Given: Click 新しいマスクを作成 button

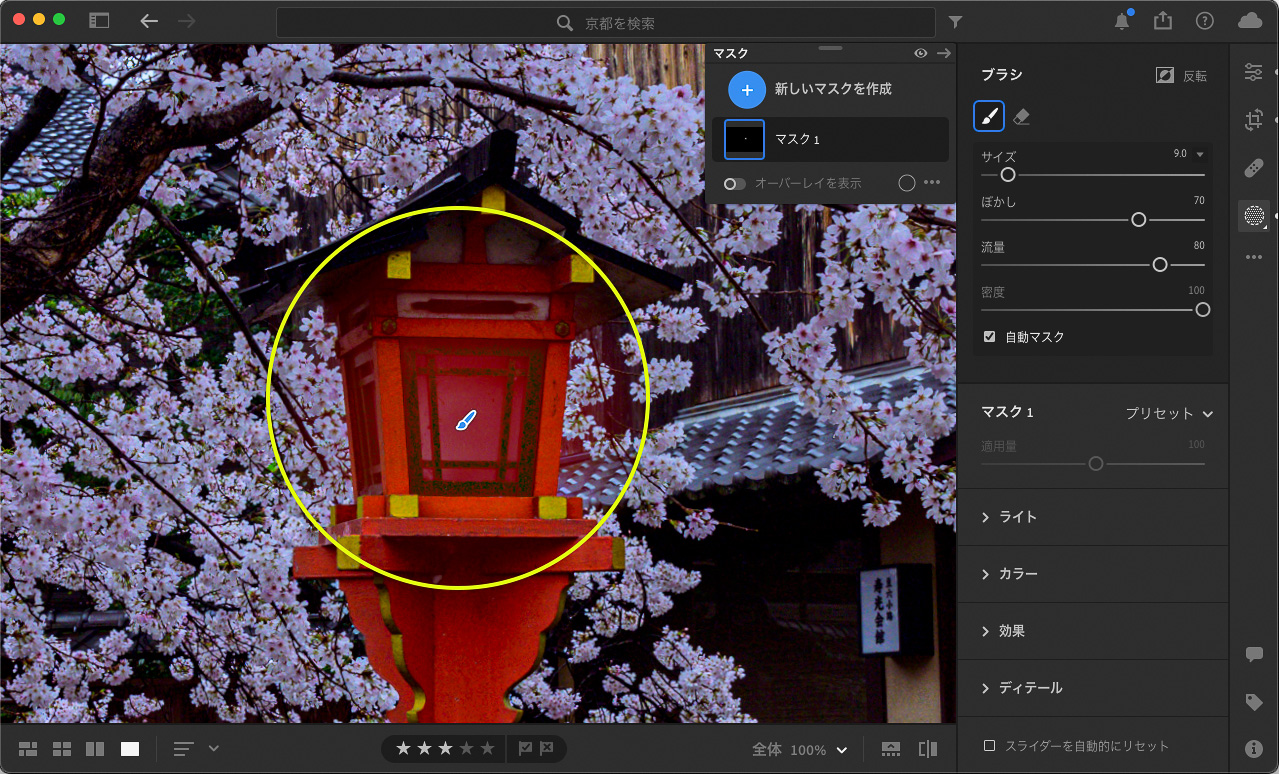Looking at the screenshot, I should [x=747, y=89].
